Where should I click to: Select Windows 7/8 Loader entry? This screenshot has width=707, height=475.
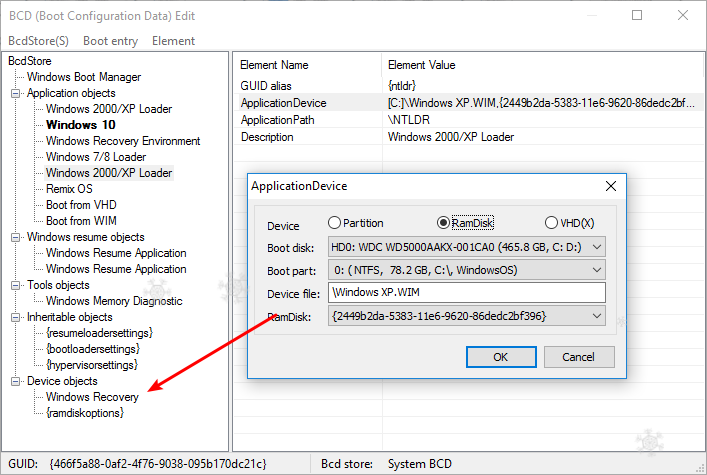coord(96,157)
